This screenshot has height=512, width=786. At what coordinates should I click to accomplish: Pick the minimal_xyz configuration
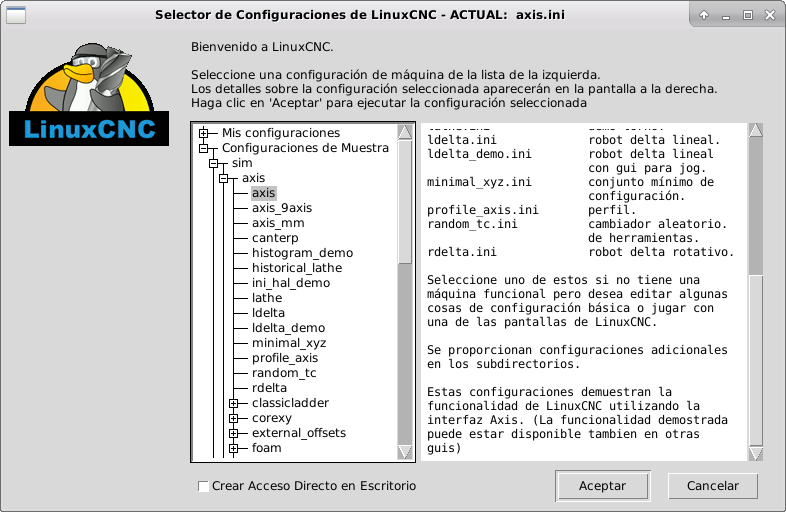coord(288,343)
